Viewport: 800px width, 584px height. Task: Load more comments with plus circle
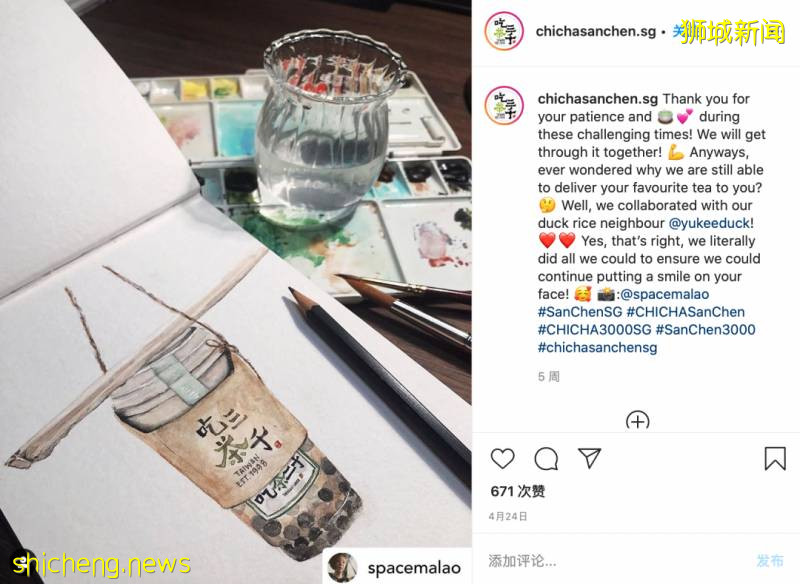pyautogui.click(x=637, y=419)
